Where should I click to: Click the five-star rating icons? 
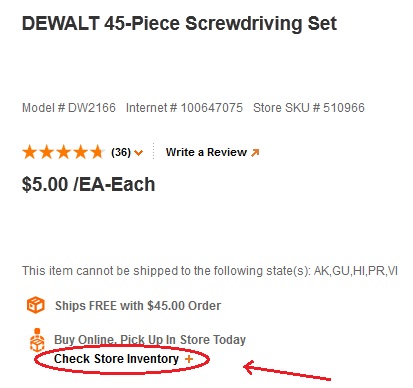click(63, 152)
